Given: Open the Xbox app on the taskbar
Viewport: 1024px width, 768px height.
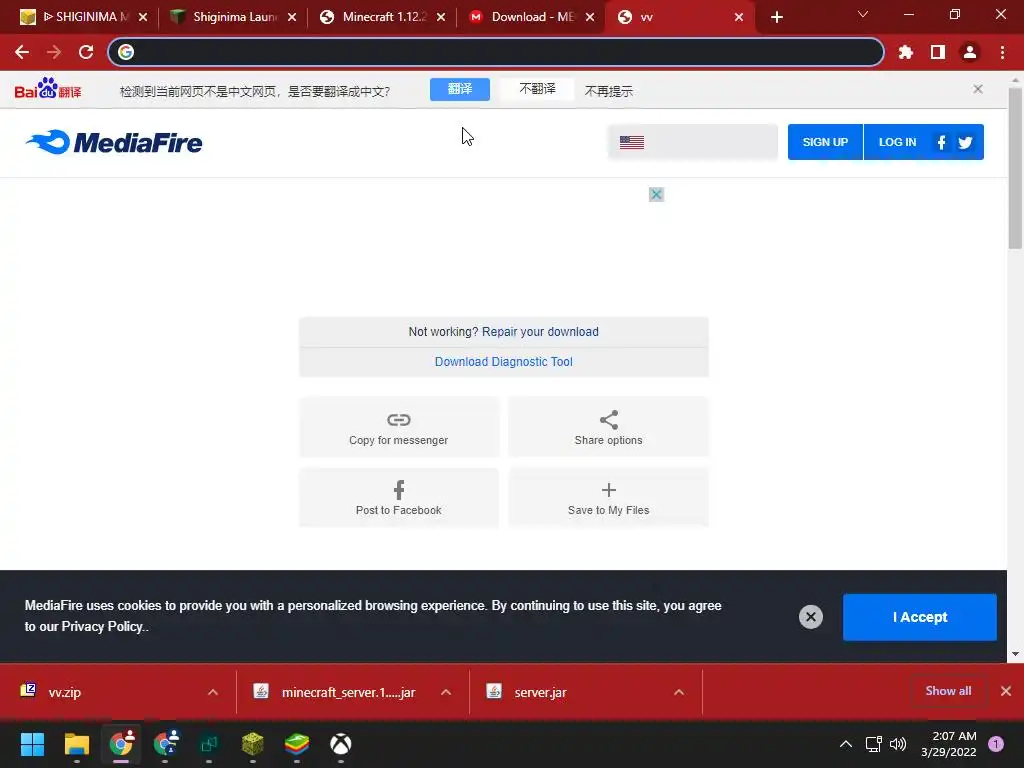Looking at the screenshot, I should click(x=340, y=744).
